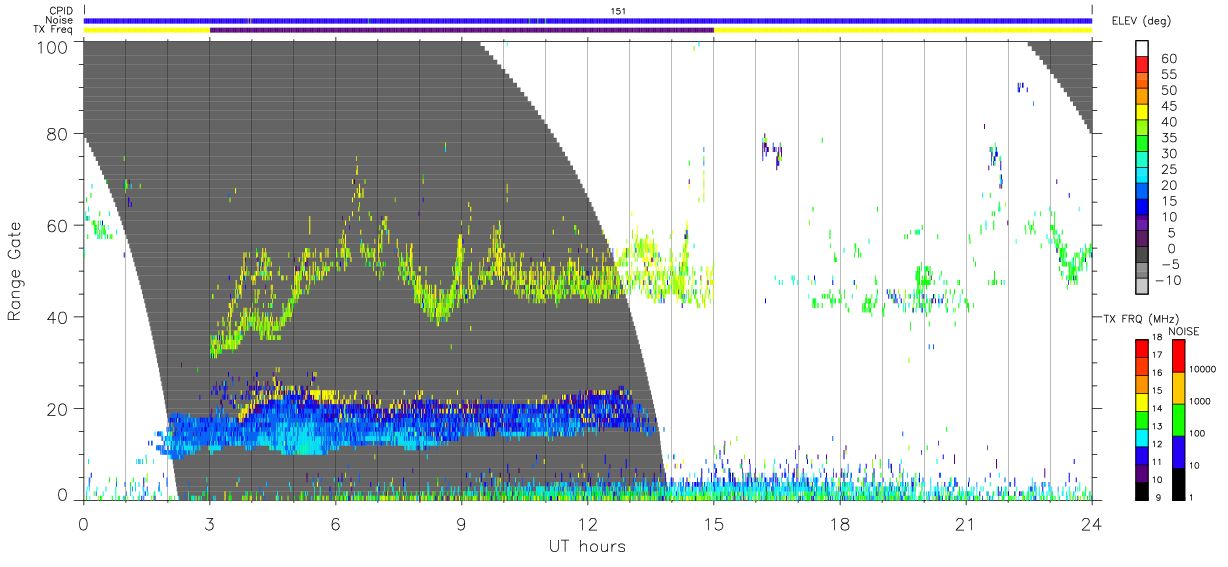Select the blue segment of NOISE colorbar
The height and width of the screenshot is (567, 1228).
(1180, 451)
